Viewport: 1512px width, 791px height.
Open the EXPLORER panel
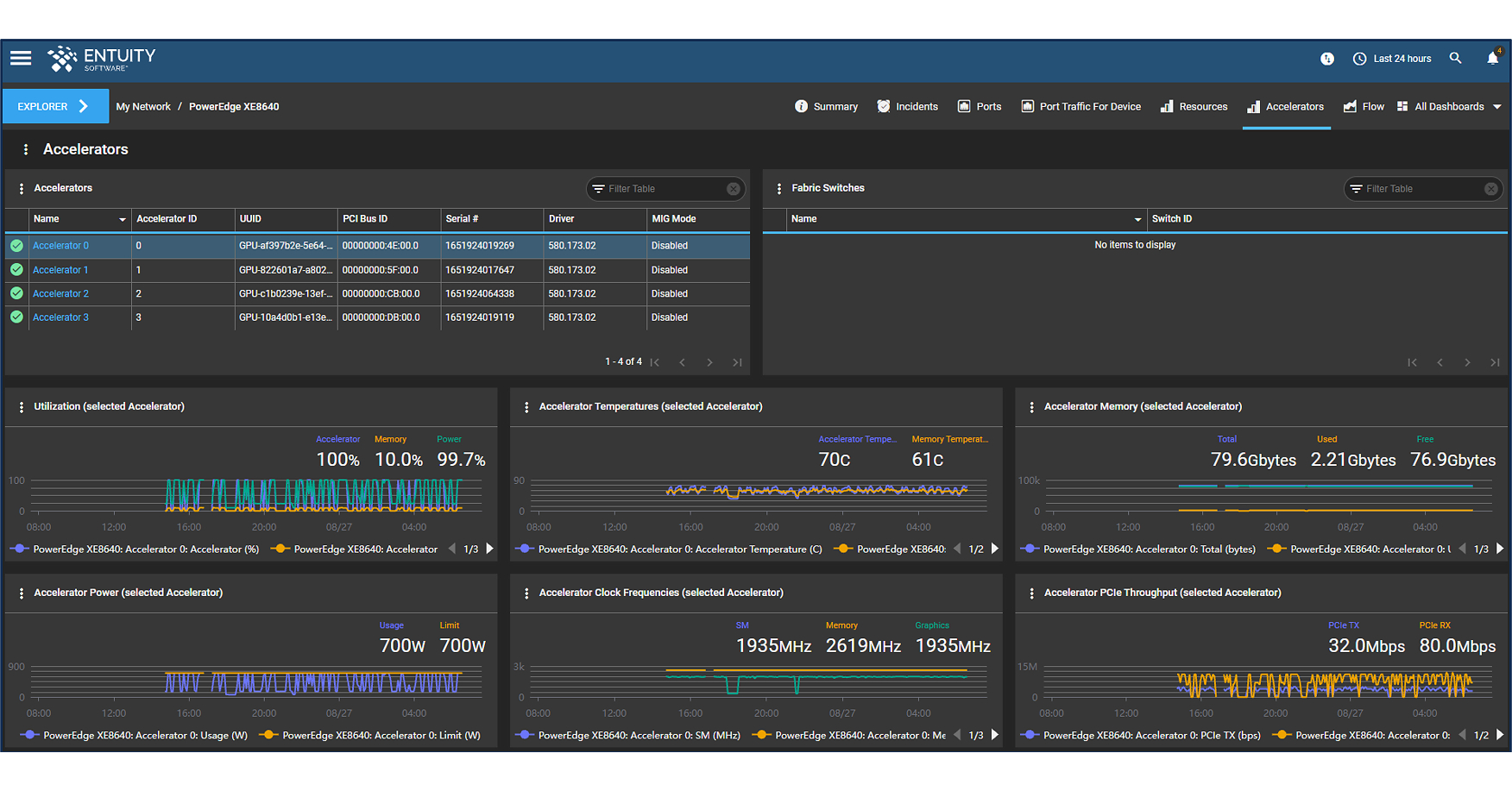coord(55,106)
